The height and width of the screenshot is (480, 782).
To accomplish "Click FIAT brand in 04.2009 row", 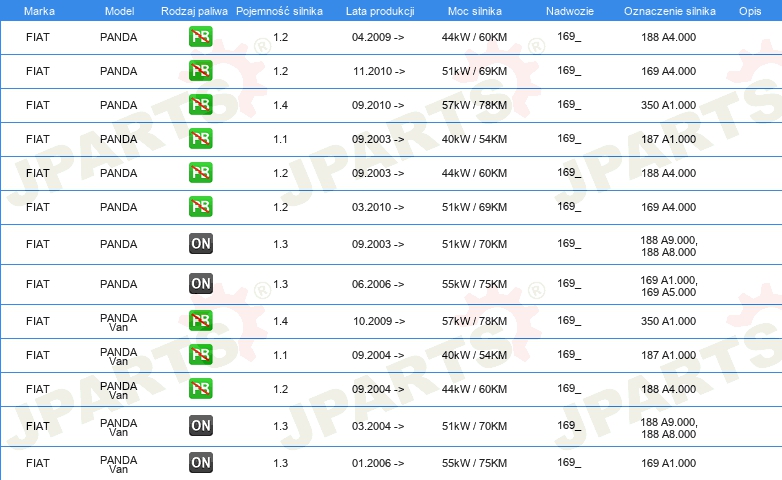I will (38, 37).
